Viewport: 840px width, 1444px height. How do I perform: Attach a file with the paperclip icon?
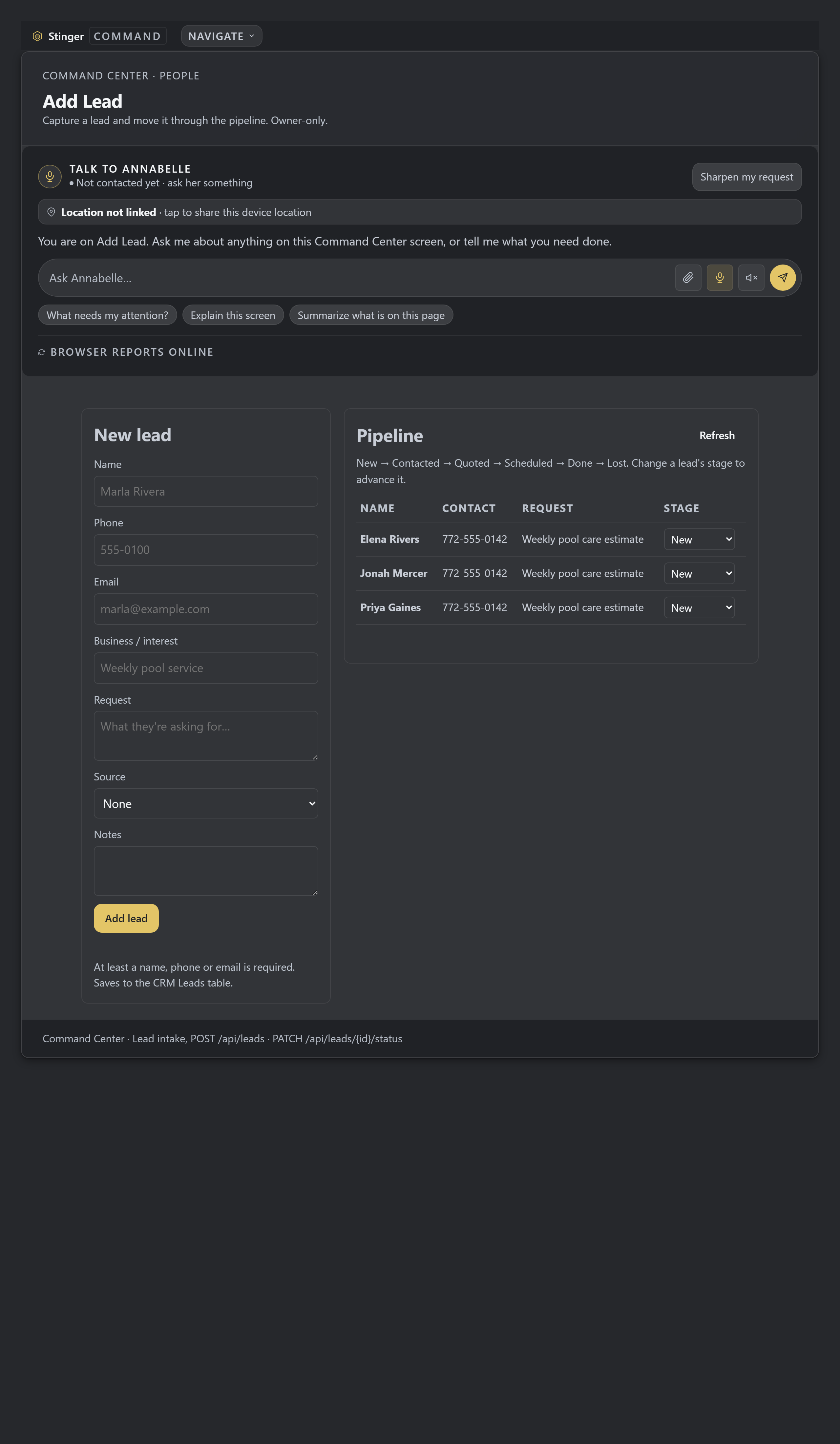pyautogui.click(x=688, y=278)
